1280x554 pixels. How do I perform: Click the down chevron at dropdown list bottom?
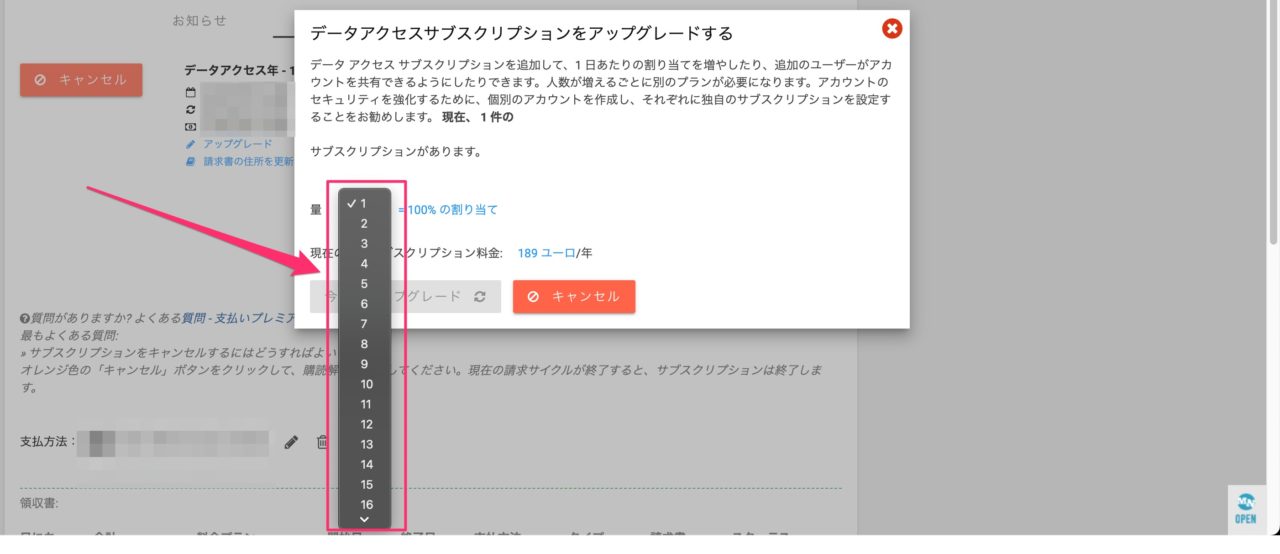pyautogui.click(x=364, y=519)
